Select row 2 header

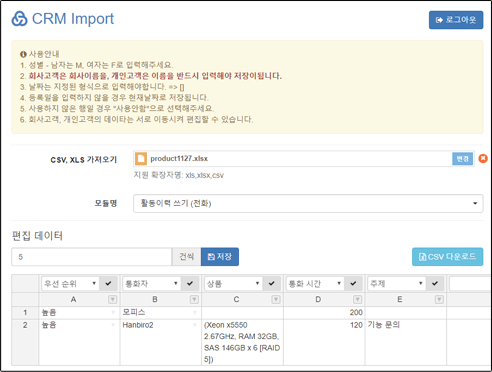click(25, 342)
